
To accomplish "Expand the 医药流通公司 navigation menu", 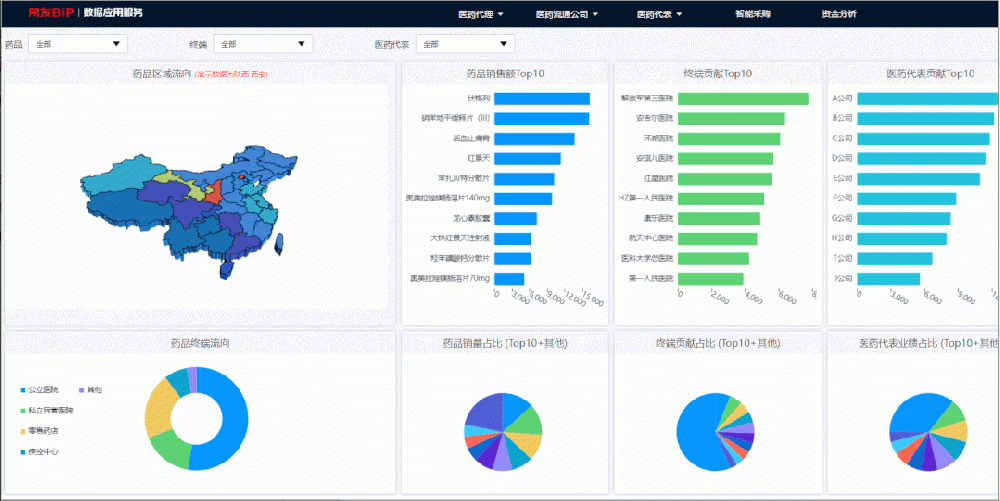I will pos(566,14).
